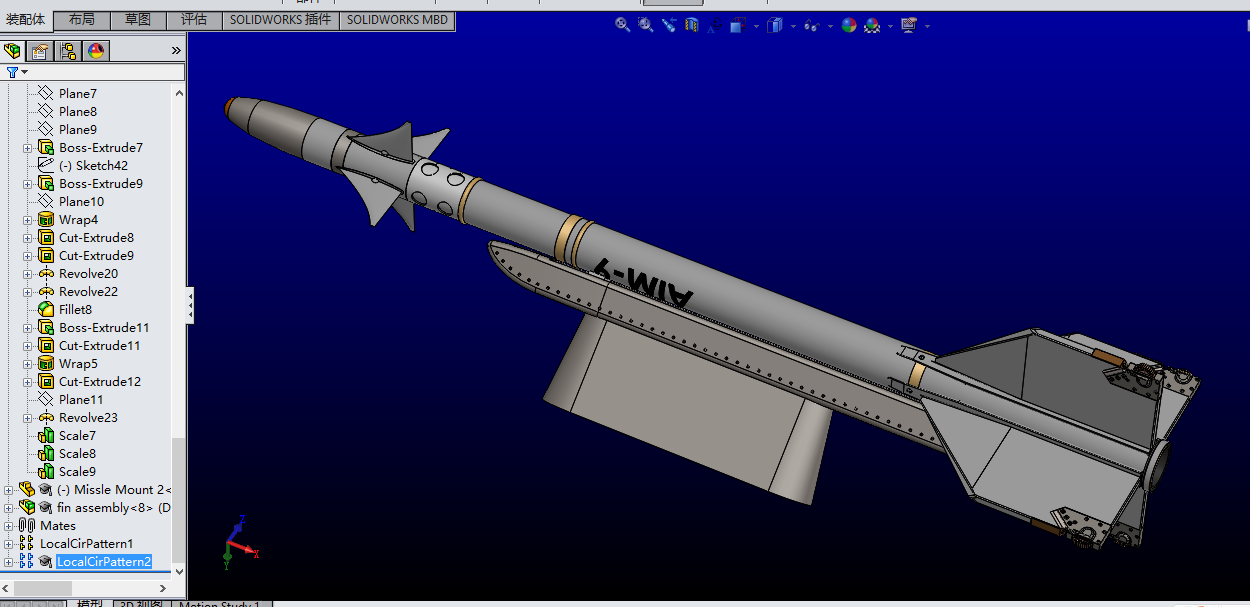
Task: Select the LocalCirPattern2 tree item
Action: [x=104, y=561]
